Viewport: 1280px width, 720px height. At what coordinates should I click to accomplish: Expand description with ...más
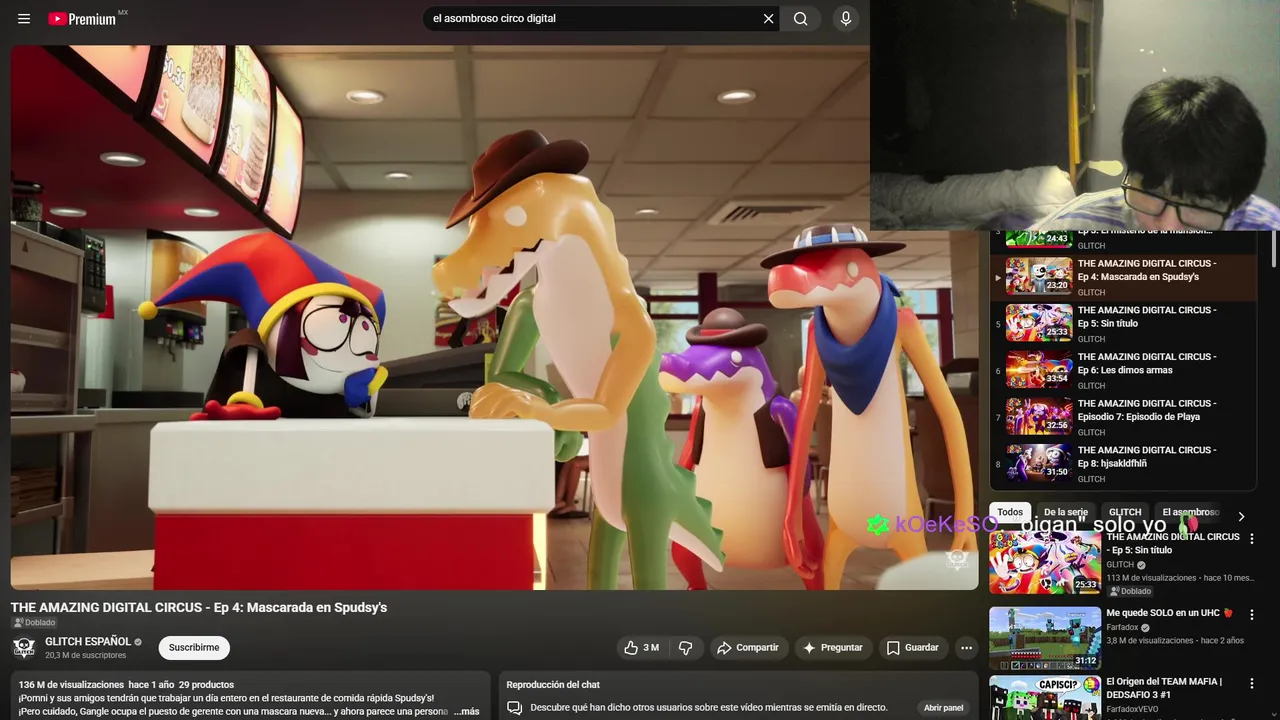pyautogui.click(x=466, y=711)
